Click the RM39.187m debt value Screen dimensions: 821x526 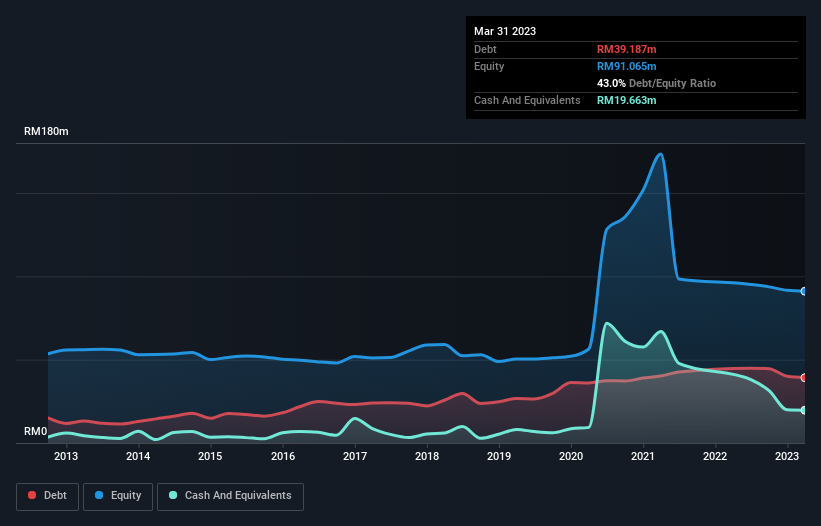point(626,49)
